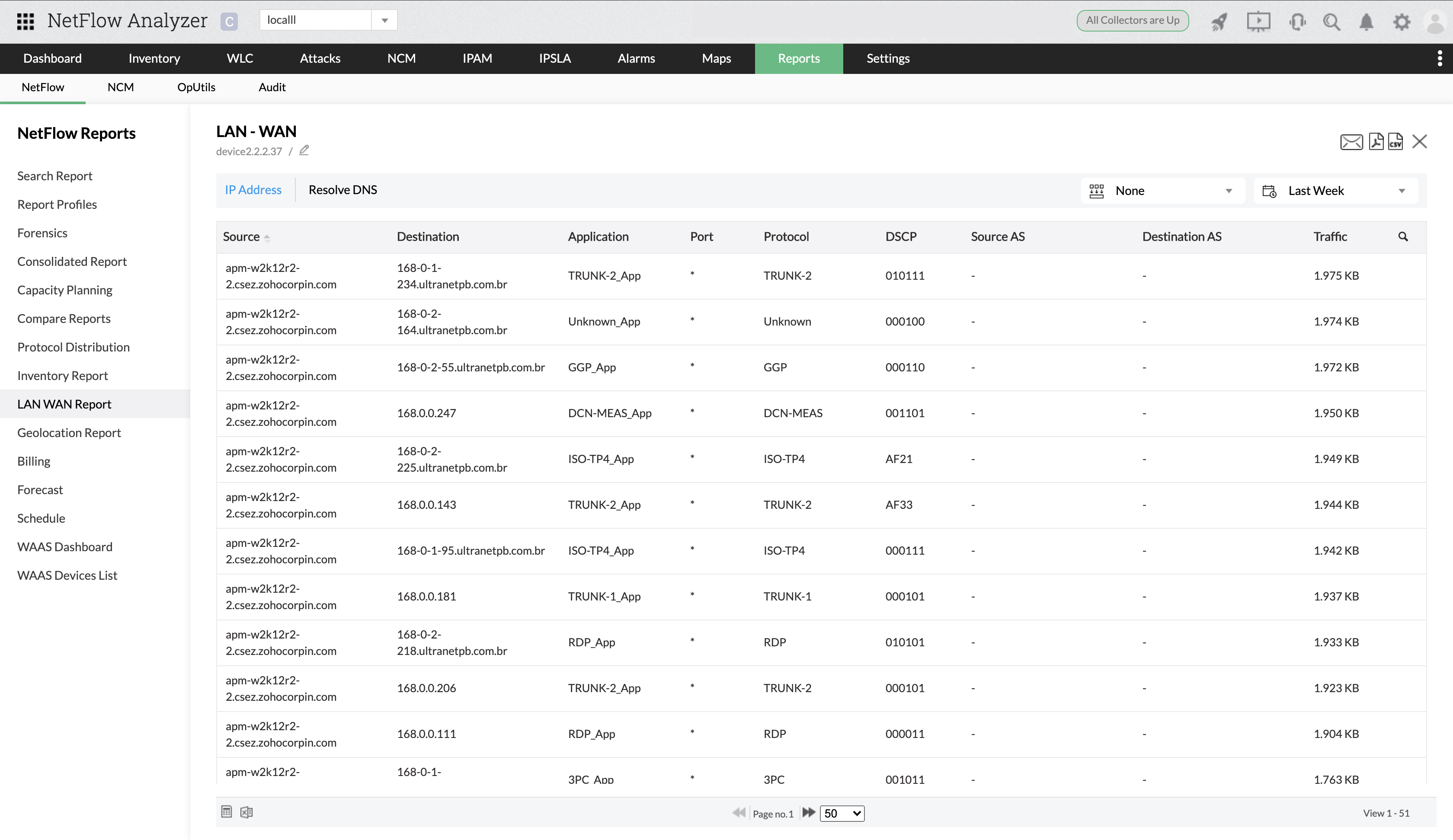1453x840 pixels.
Task: Sort table by Source column
Action: pyautogui.click(x=242, y=236)
